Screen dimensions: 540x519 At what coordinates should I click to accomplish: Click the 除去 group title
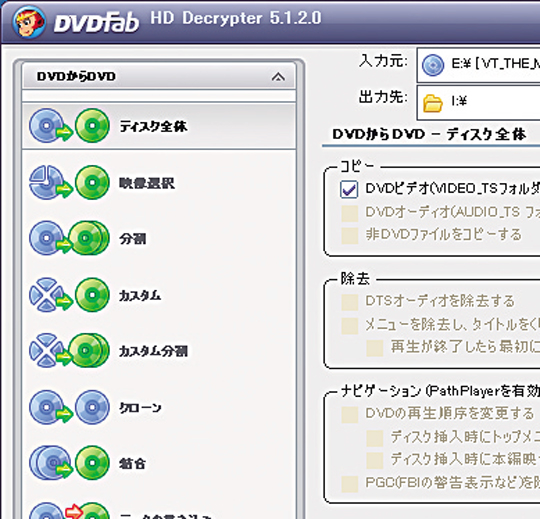355,279
